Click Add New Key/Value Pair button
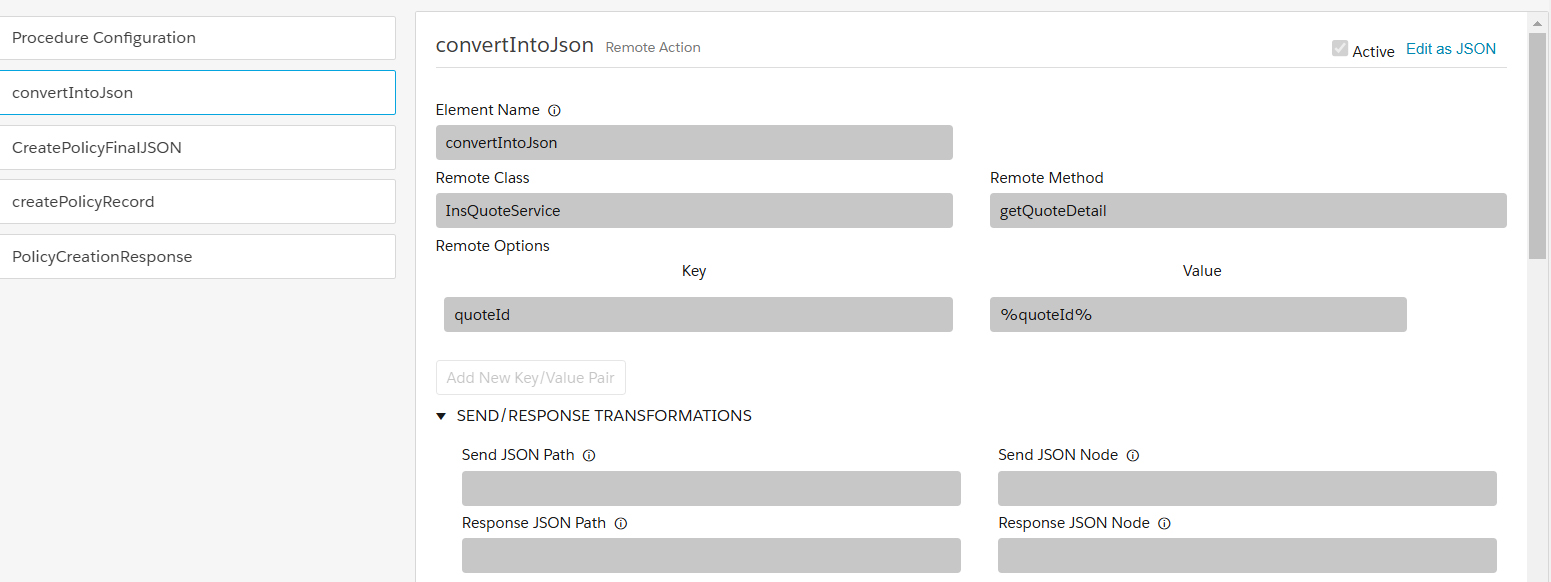 coord(531,378)
